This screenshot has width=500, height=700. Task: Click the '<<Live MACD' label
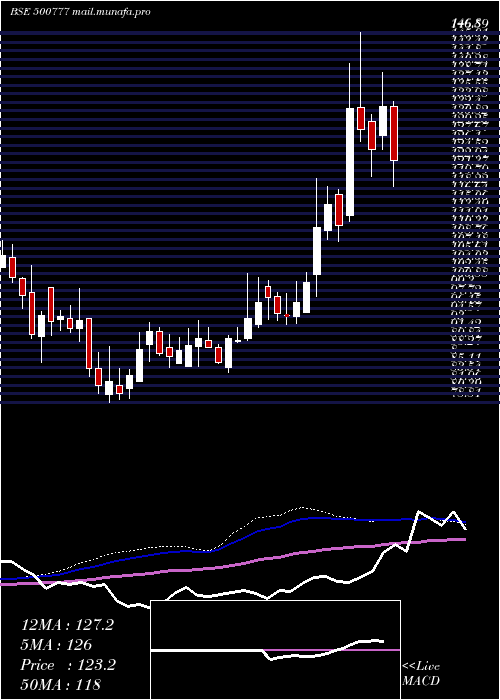click(421, 674)
